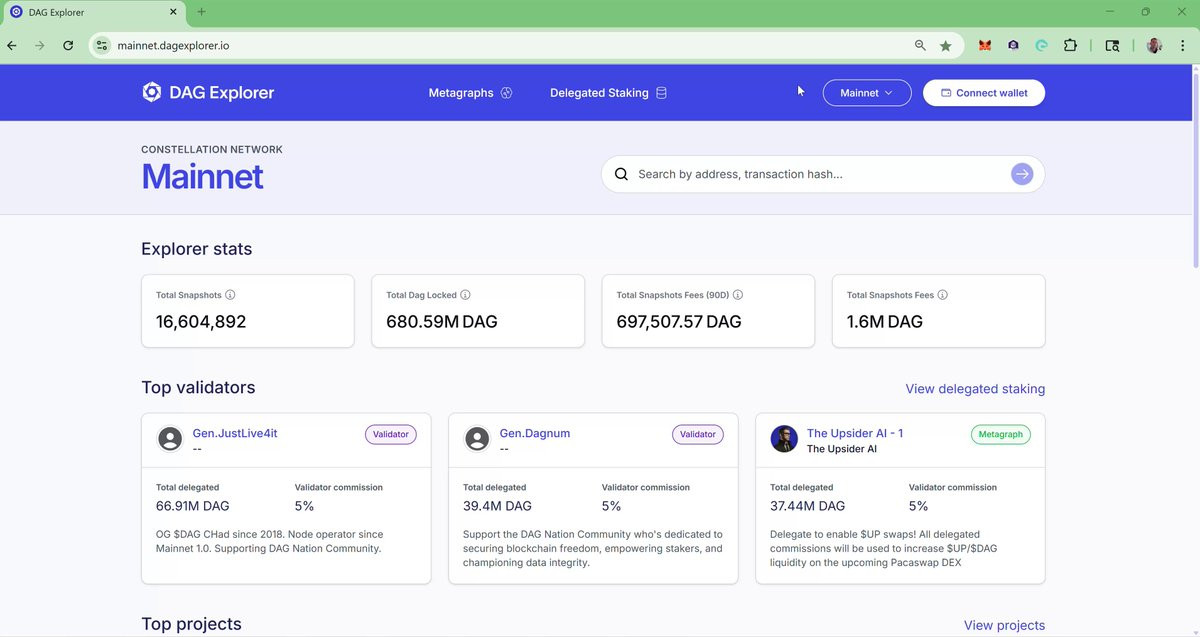
Task: Open the MetaMask fox extension
Action: (985, 46)
